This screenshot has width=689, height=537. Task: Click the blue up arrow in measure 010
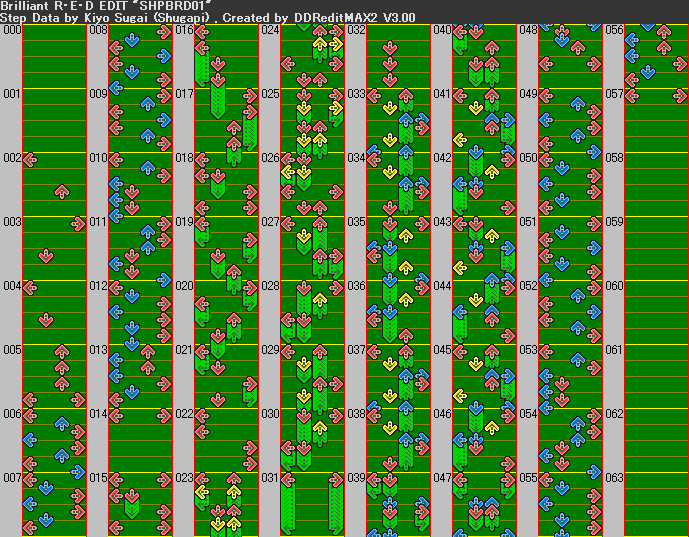tap(148, 168)
